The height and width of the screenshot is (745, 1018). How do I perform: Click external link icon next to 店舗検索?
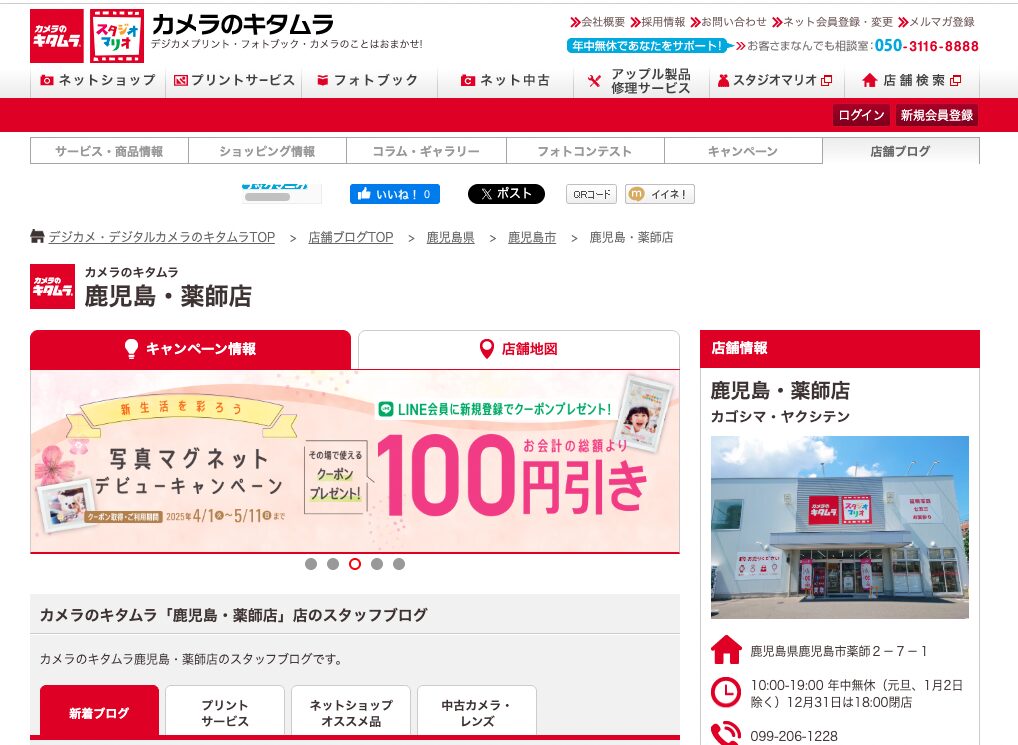tap(956, 80)
